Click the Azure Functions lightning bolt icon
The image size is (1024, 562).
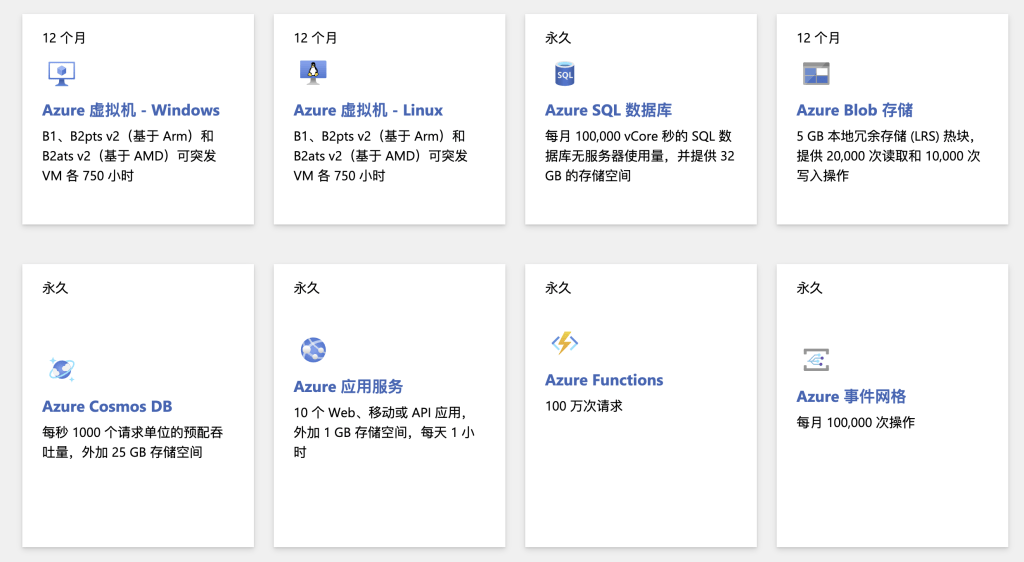point(564,343)
